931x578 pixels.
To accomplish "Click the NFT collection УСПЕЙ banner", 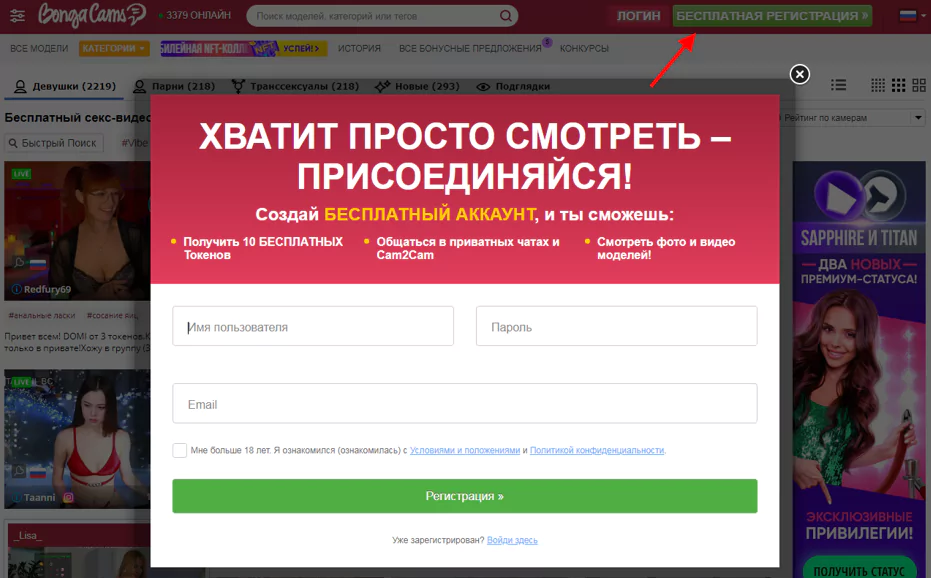I will tap(243, 48).
